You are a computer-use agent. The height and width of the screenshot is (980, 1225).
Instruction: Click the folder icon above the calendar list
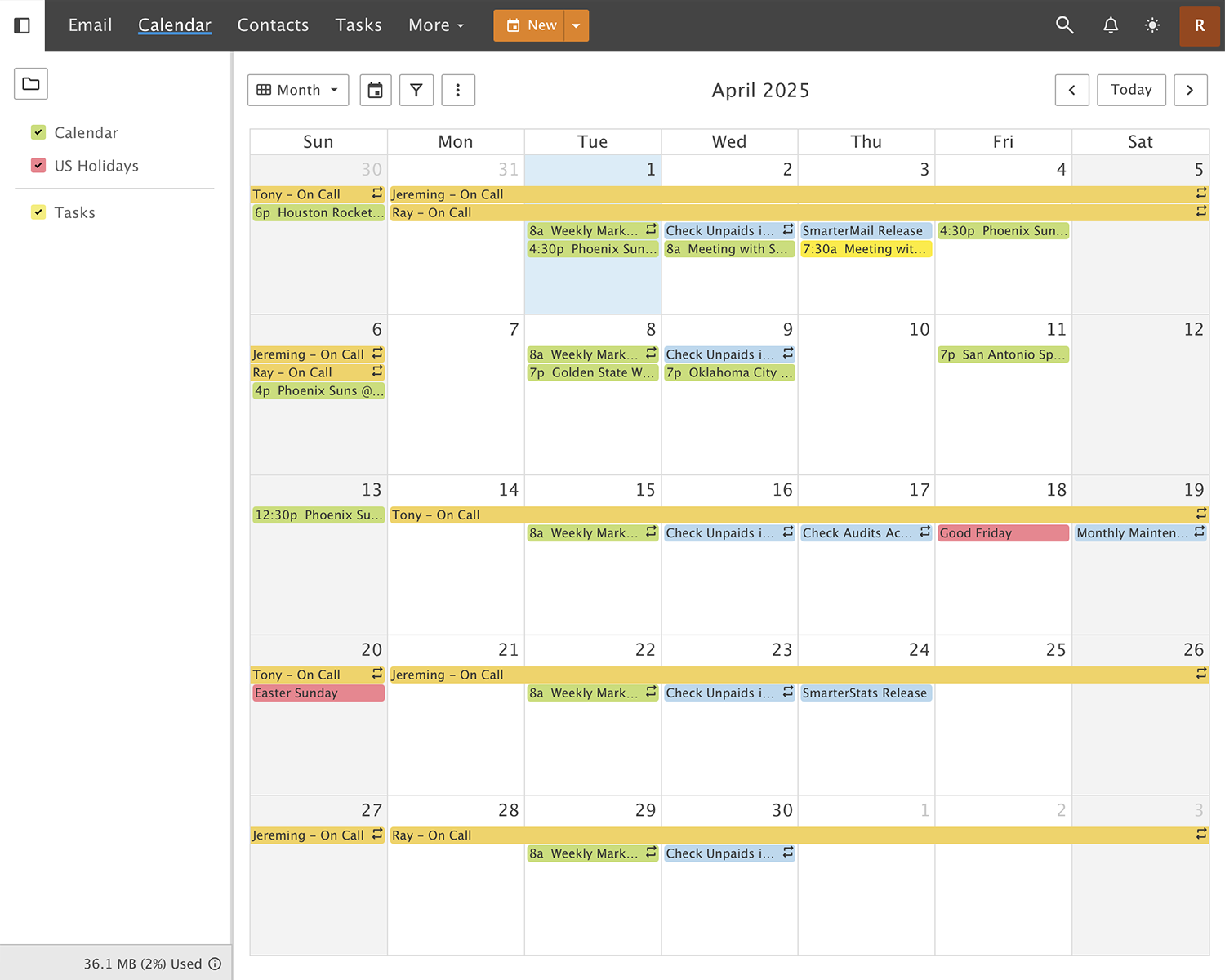pyautogui.click(x=30, y=83)
